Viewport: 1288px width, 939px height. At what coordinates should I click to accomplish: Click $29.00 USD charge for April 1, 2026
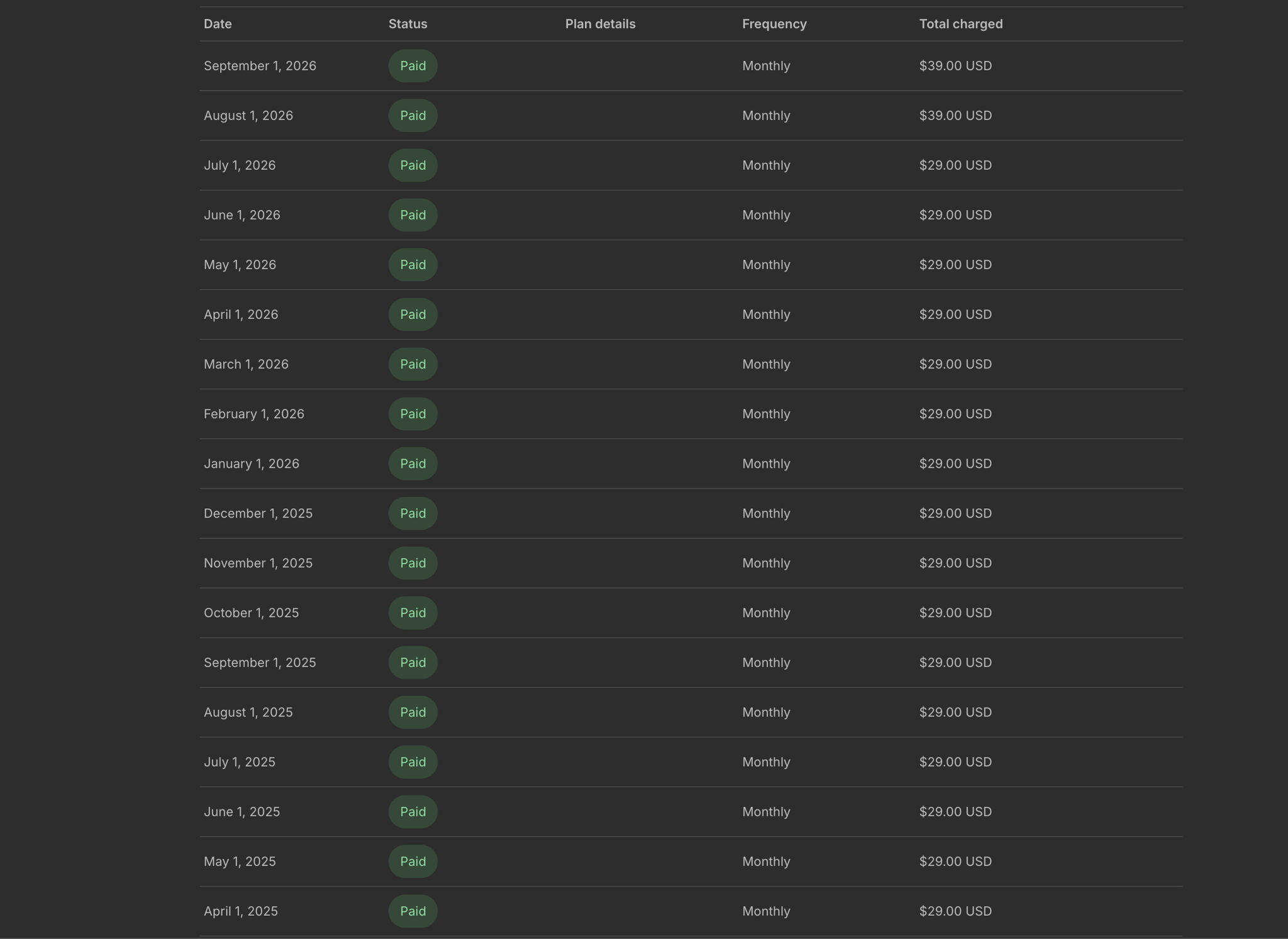pos(955,314)
